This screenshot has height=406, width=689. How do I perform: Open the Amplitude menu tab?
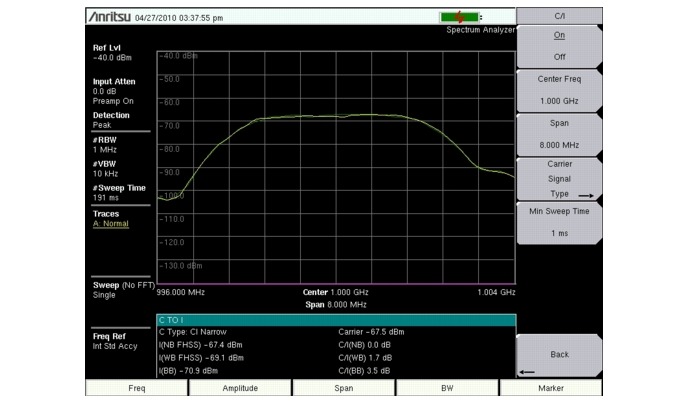click(x=240, y=388)
